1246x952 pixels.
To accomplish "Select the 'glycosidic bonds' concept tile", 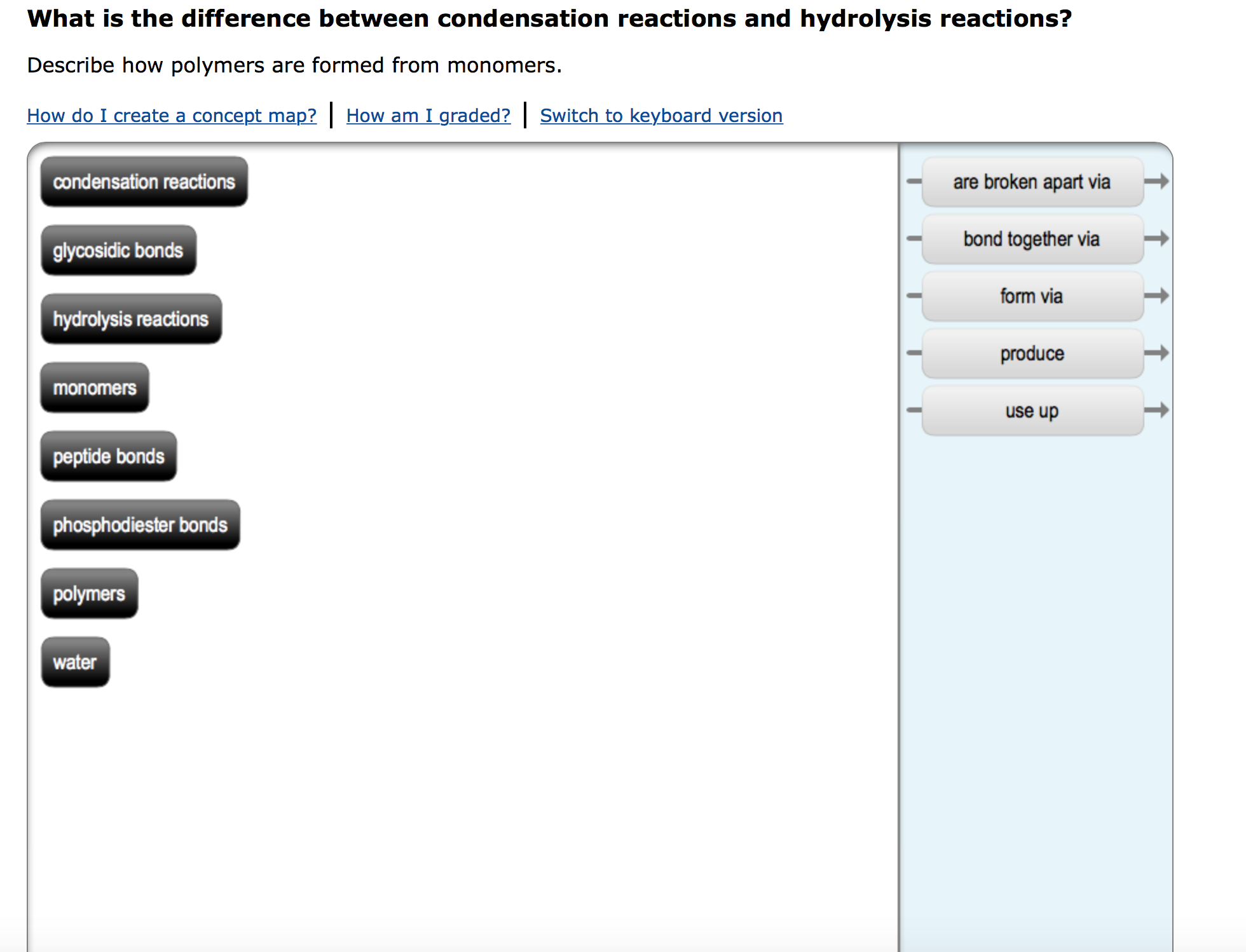I will coord(119,250).
